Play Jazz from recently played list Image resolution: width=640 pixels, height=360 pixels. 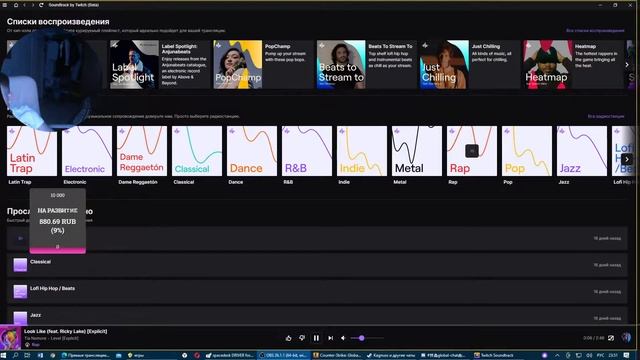point(317,316)
